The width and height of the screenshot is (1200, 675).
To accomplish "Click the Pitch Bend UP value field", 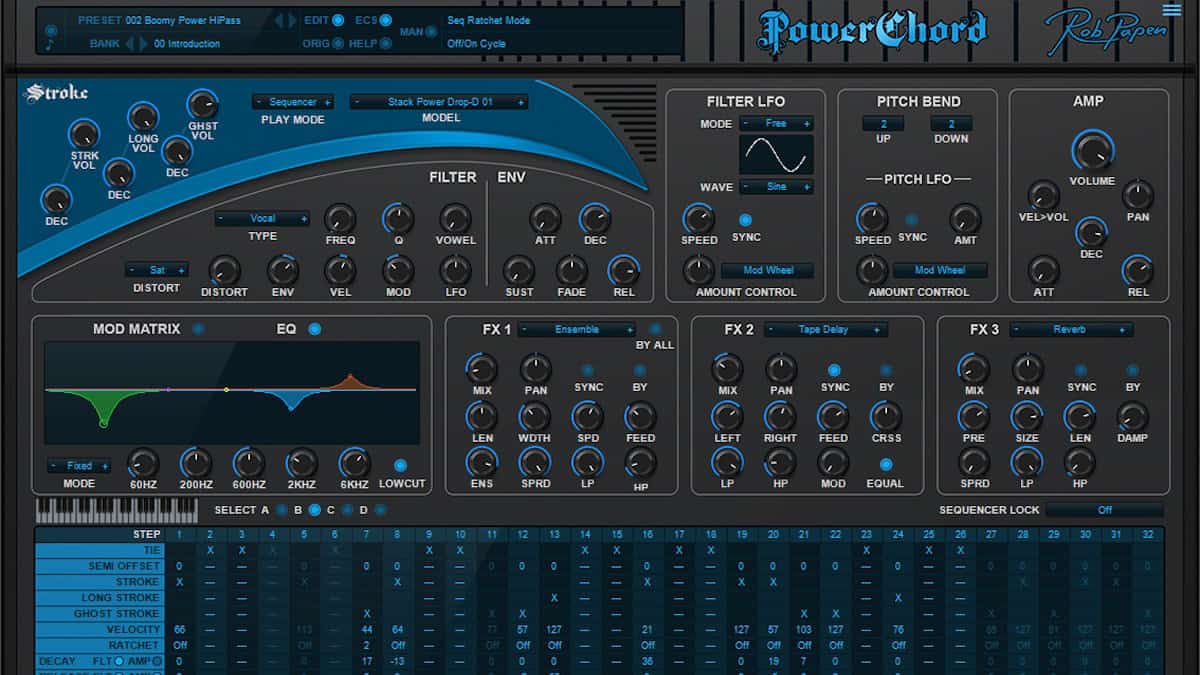I will tap(883, 124).
